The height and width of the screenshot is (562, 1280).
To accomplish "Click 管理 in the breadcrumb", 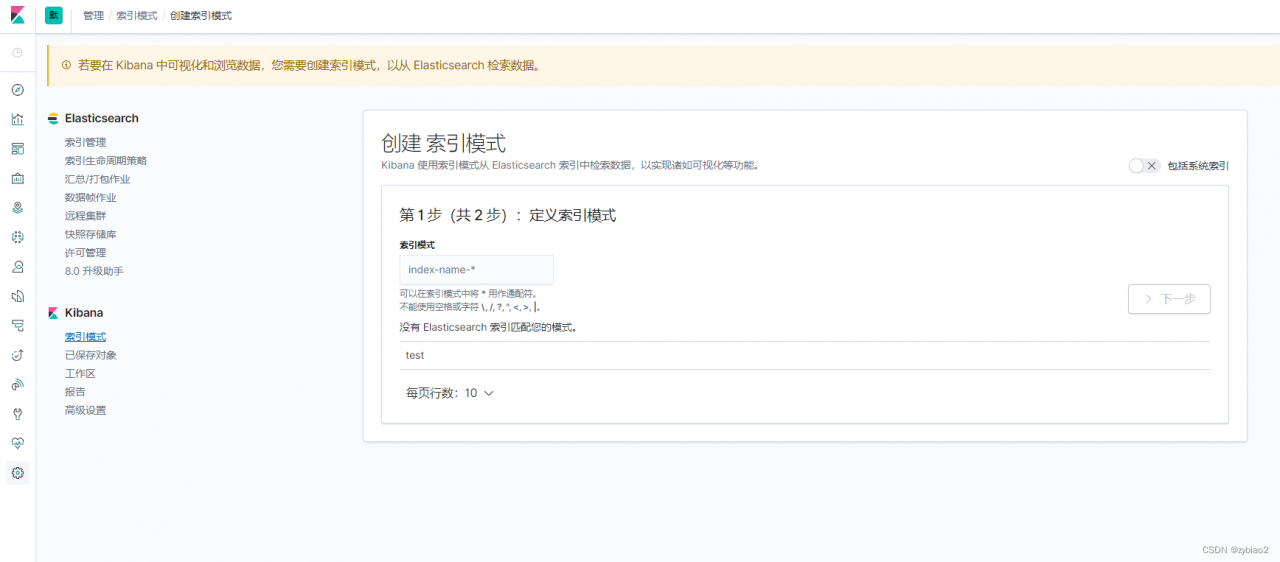I will [x=94, y=16].
